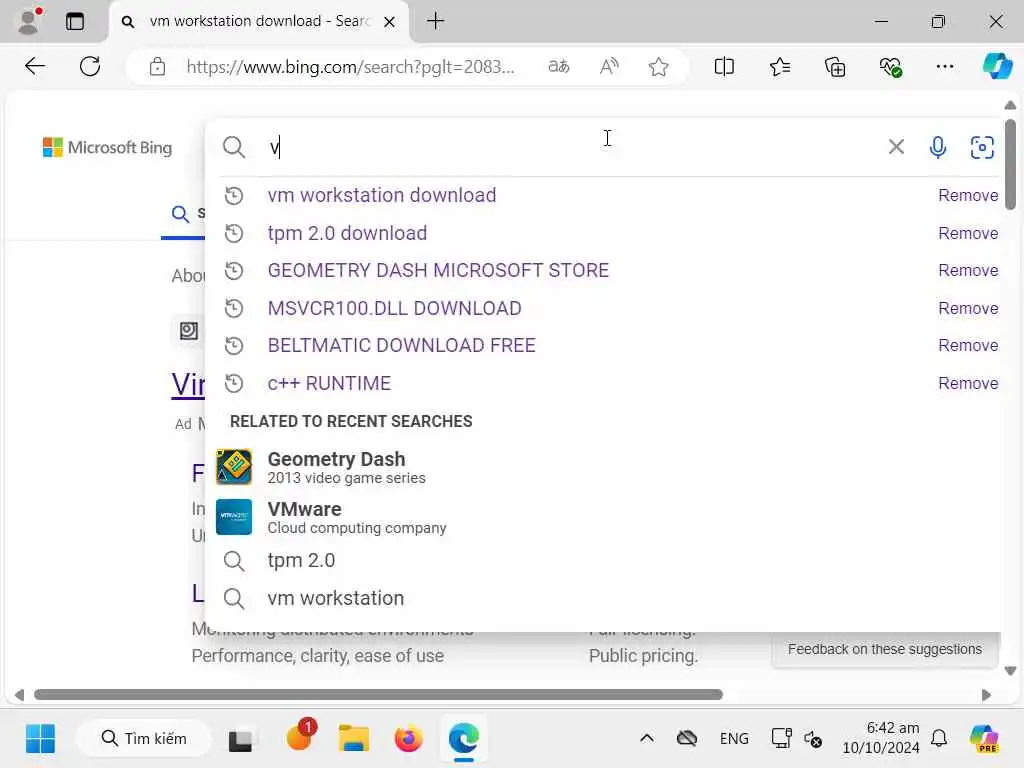
Task: Open Copilot sidebar in Edge
Action: (997, 67)
